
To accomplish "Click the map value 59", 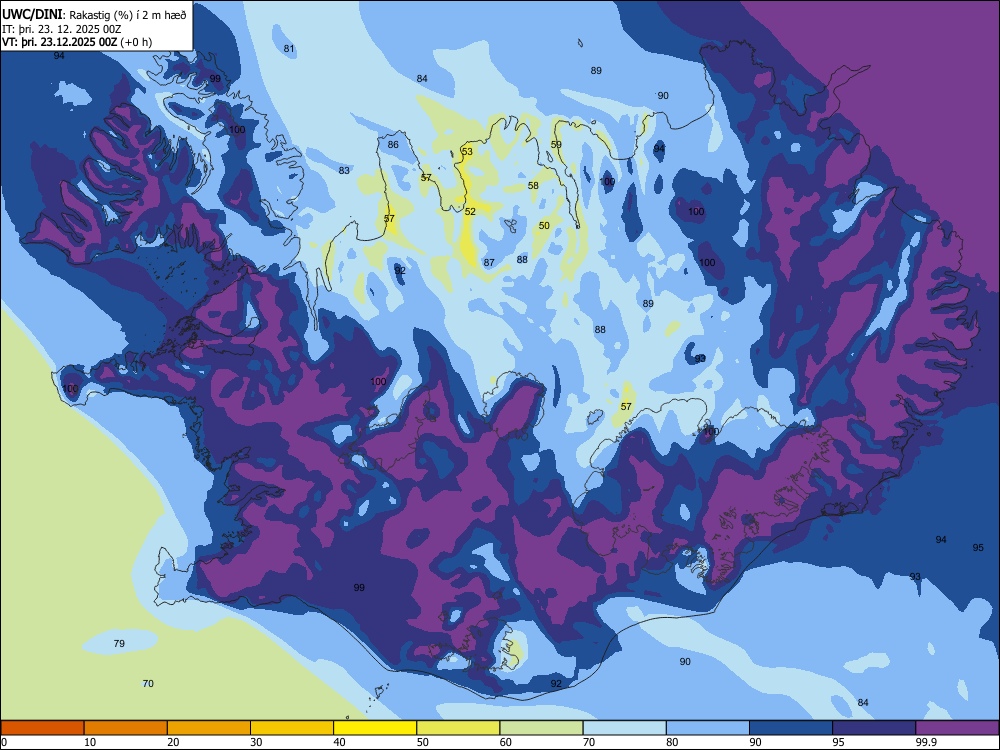I will pyautogui.click(x=556, y=145).
